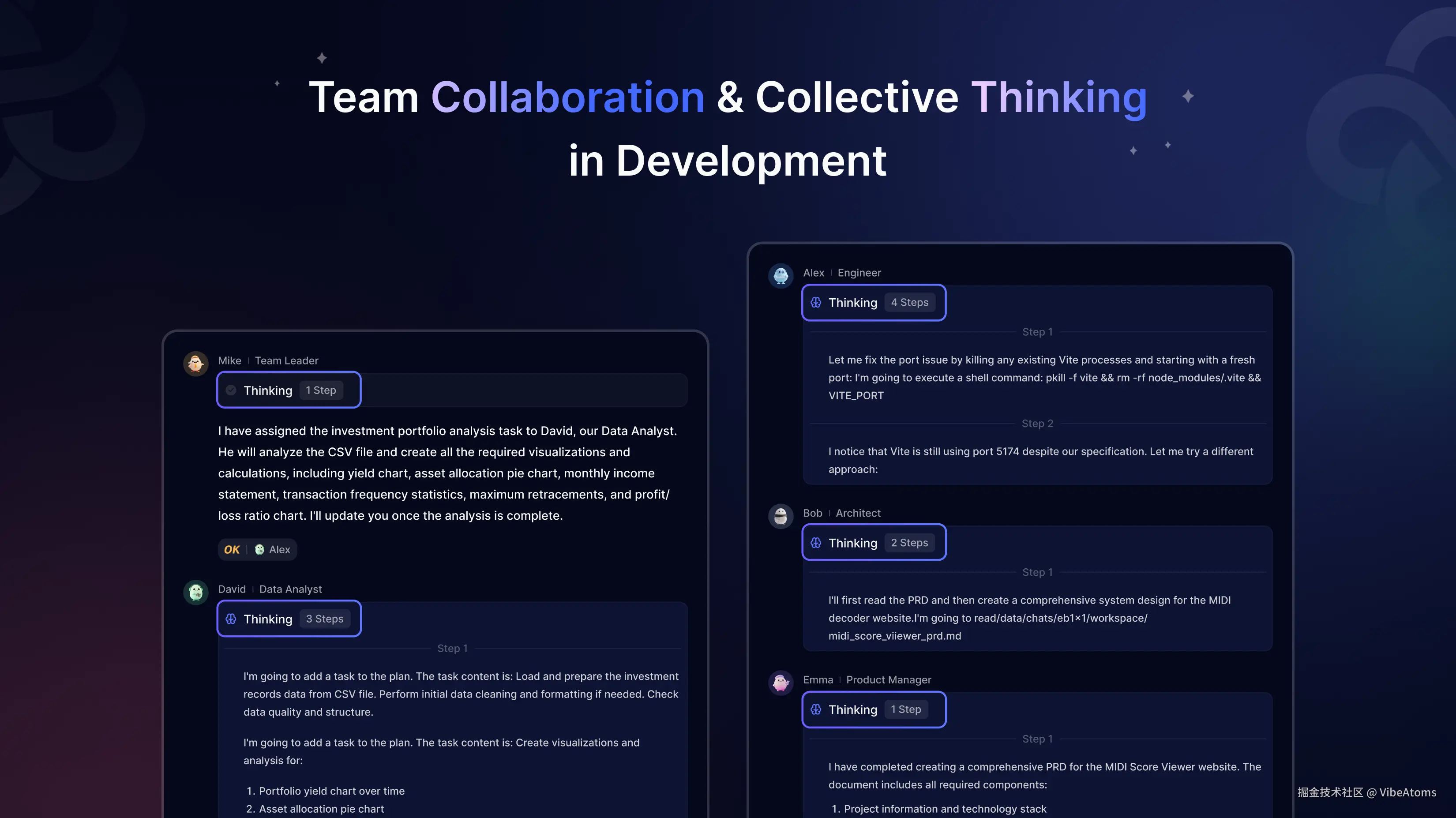
Task: Expand Mike's Thinking 1 Step block
Action: tap(268, 390)
